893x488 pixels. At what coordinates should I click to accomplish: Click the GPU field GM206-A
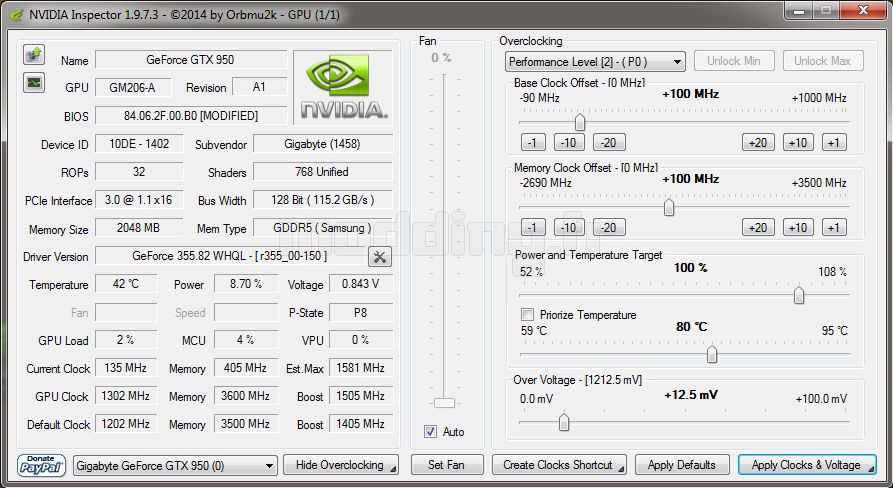coord(133,87)
